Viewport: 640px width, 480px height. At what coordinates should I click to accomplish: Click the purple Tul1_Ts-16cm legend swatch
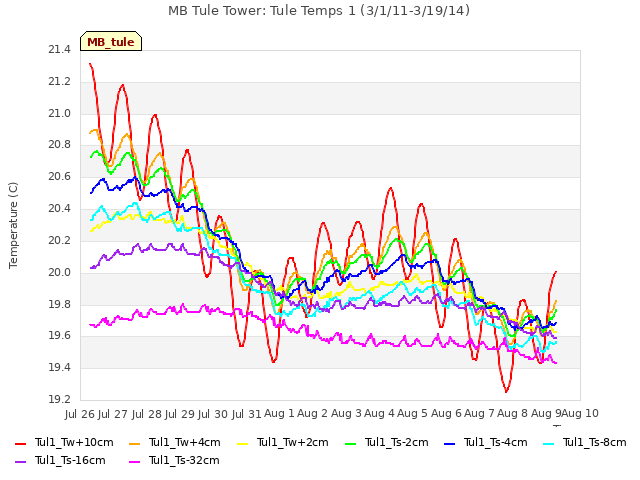tap(20, 461)
